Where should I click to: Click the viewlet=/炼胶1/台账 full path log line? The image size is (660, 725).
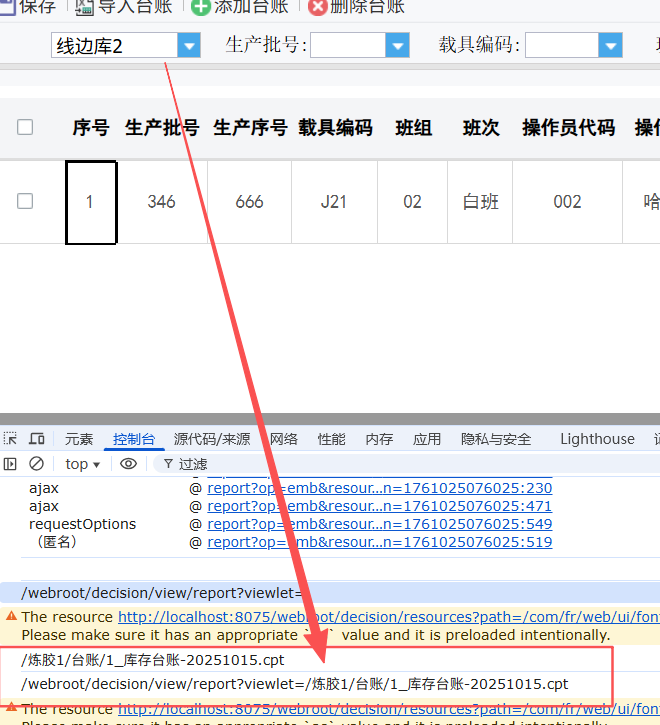[295, 684]
